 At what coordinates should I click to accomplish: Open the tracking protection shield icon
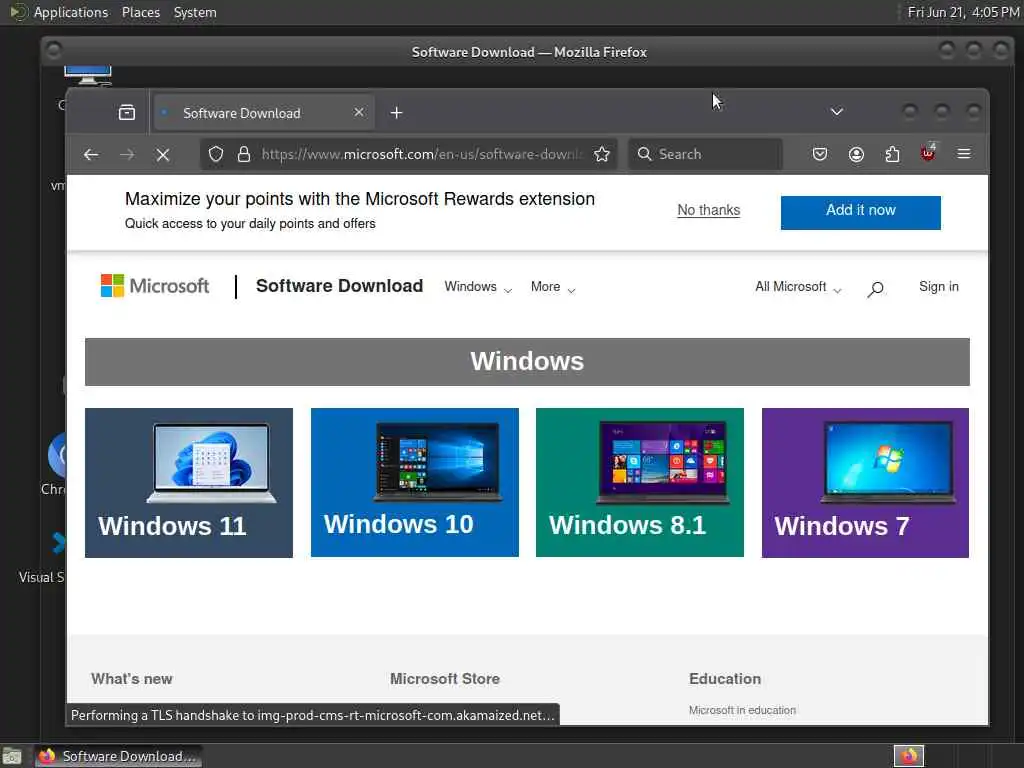coord(216,154)
